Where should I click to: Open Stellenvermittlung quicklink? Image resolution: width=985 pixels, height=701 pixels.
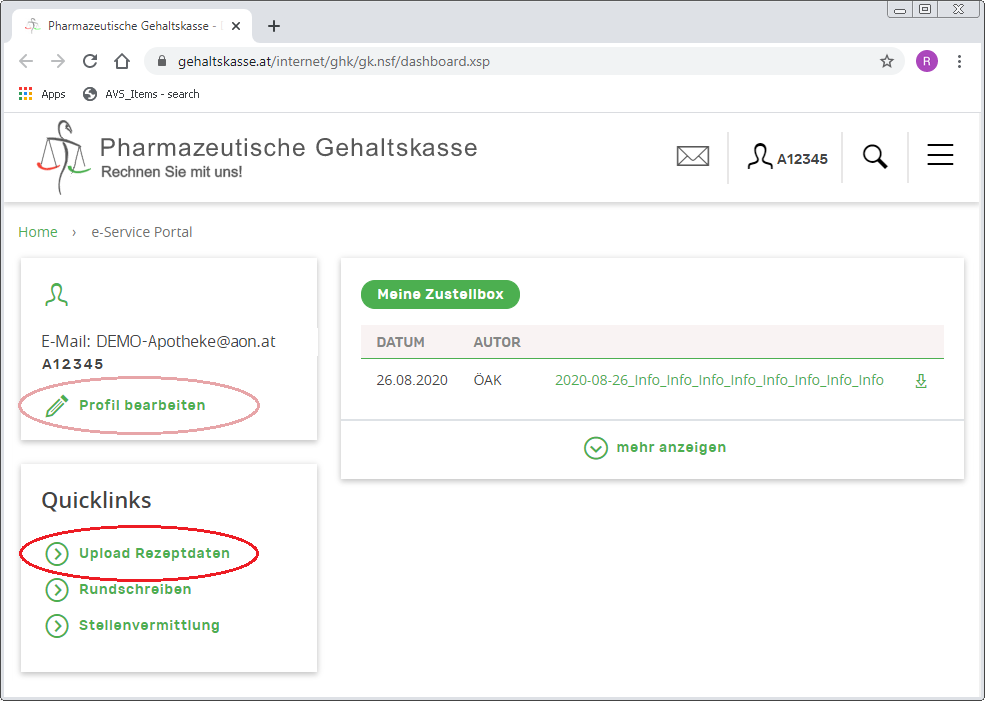(x=148, y=625)
